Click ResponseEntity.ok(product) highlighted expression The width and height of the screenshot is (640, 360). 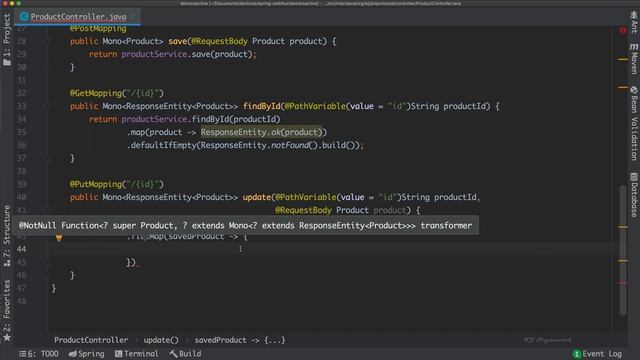[x=261, y=132]
